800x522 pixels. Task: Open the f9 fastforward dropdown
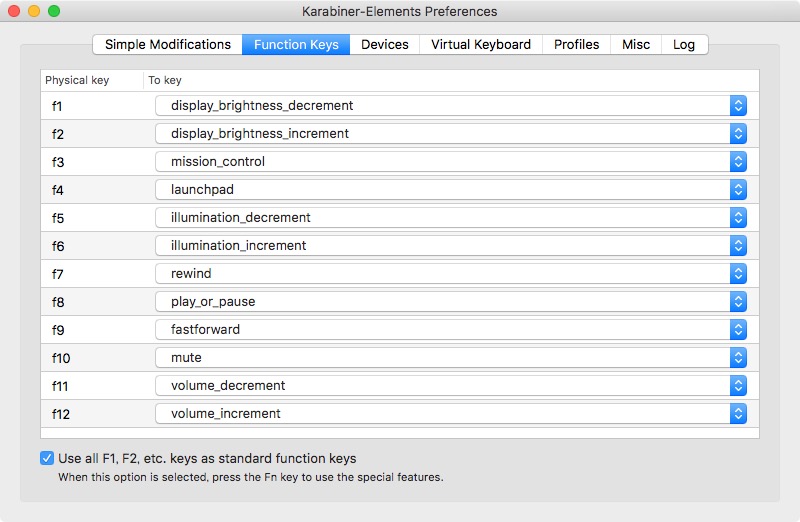(451, 330)
